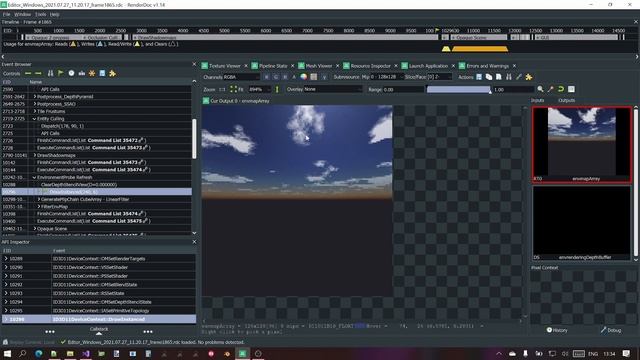Open the Channels RGBA dropdown

tap(241, 77)
